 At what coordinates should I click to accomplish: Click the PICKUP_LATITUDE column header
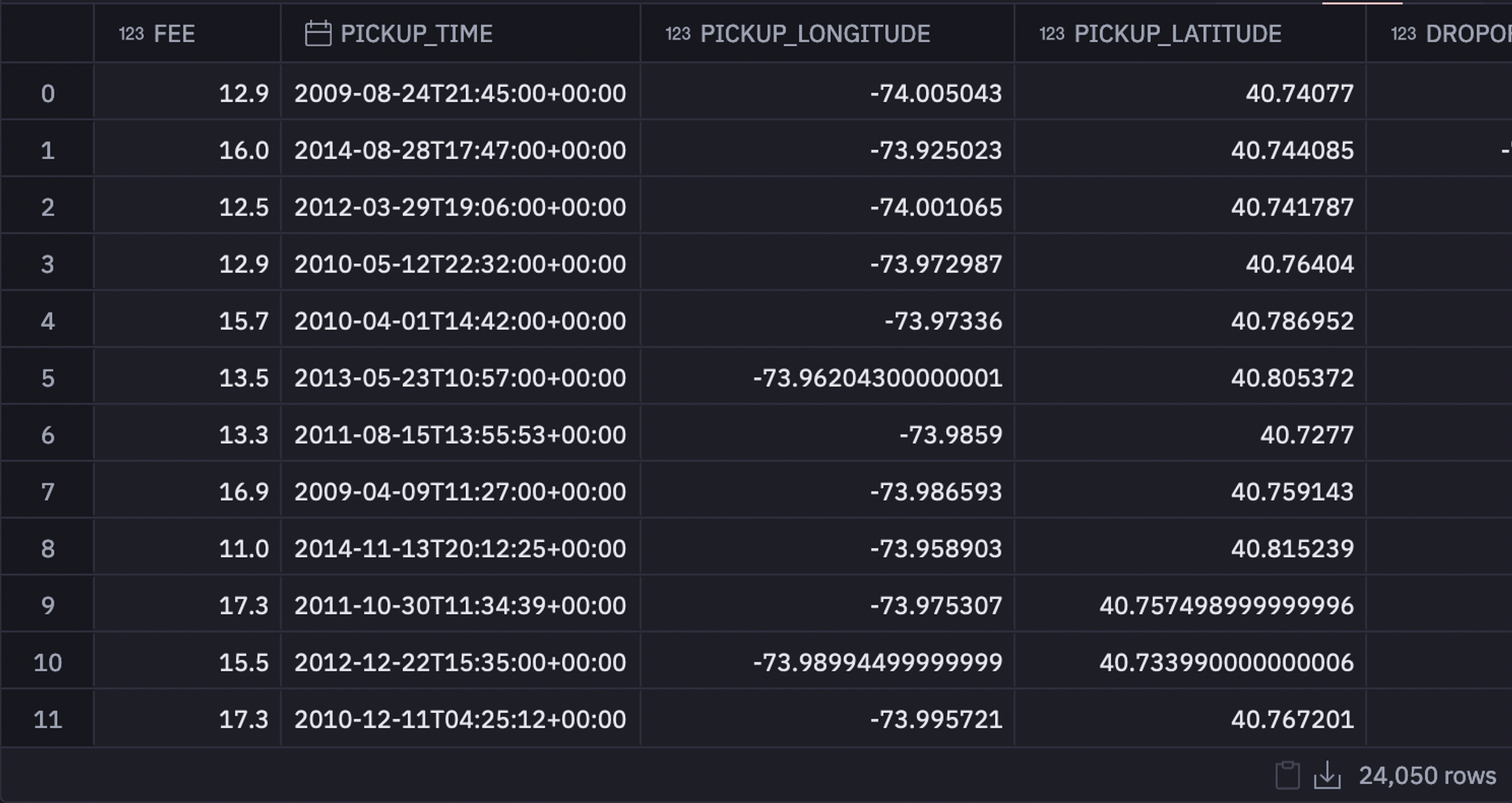(1177, 34)
